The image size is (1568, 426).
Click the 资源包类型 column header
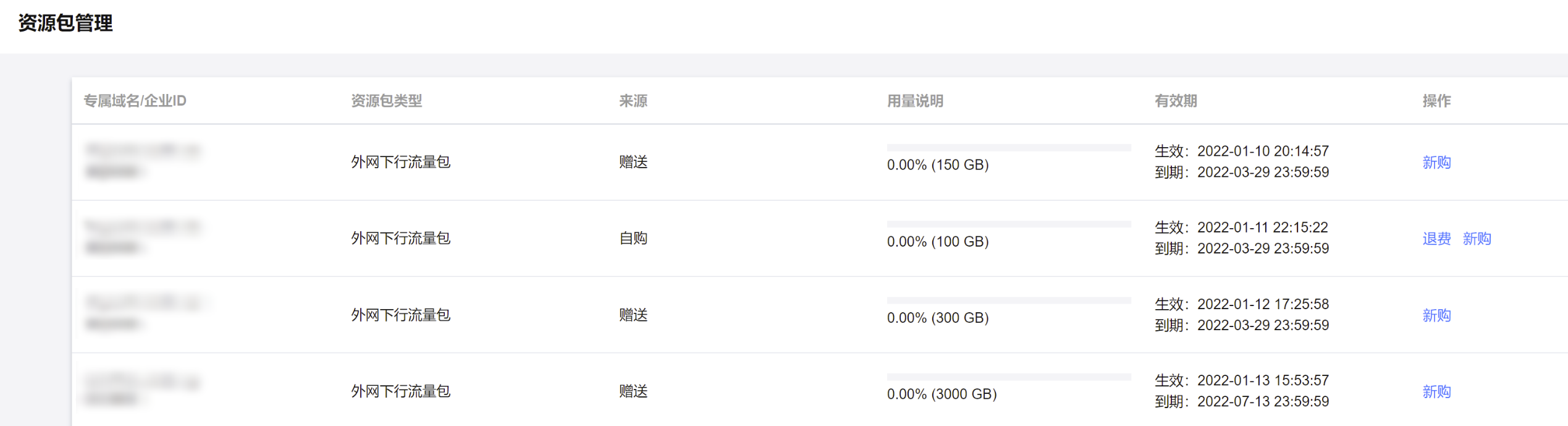386,101
